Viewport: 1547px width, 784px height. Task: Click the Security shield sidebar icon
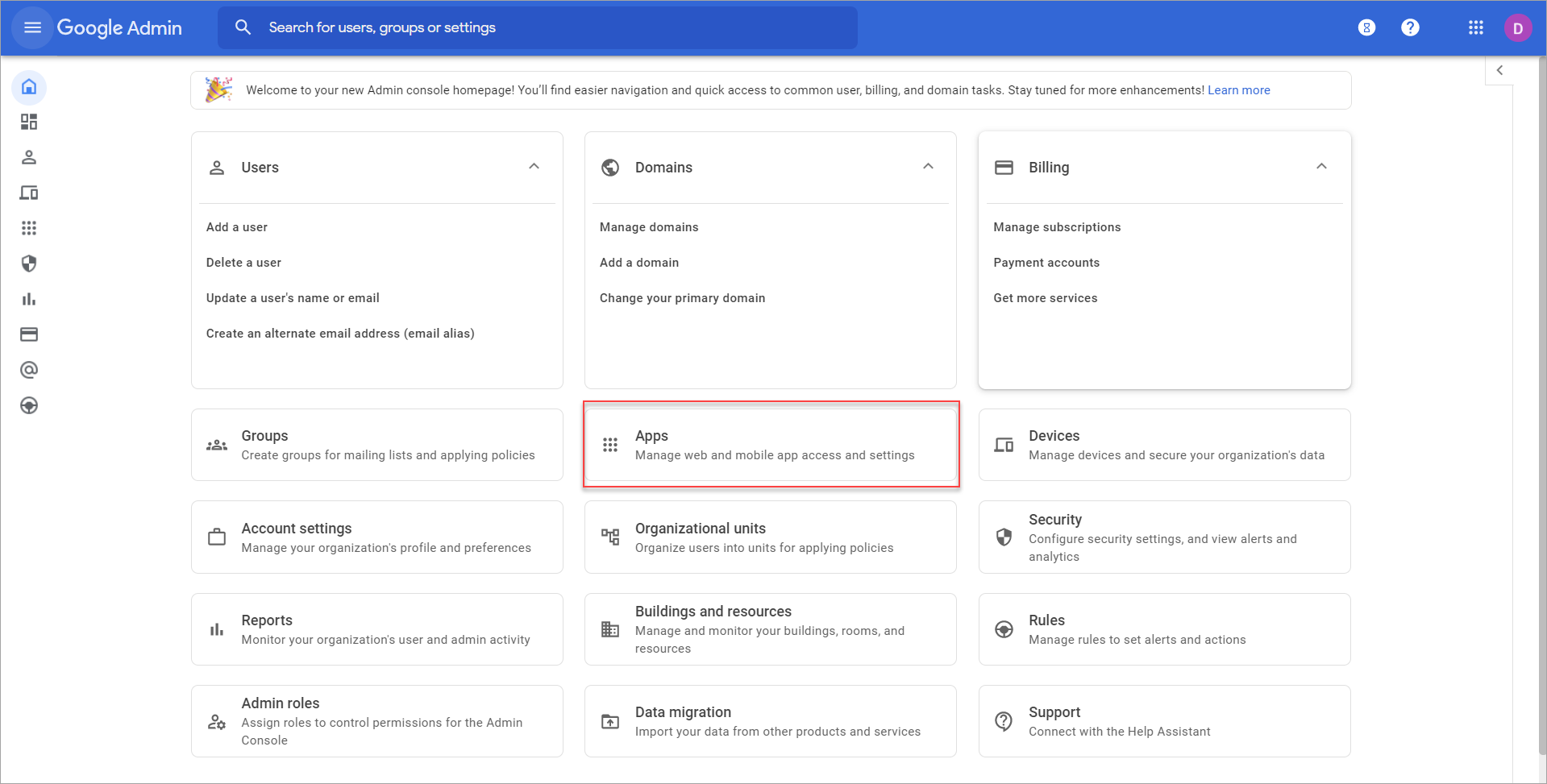tap(29, 263)
